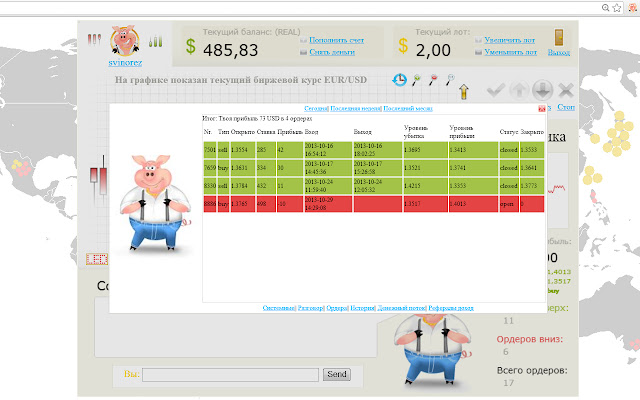
Task: Close the orders history popup
Action: (x=542, y=107)
